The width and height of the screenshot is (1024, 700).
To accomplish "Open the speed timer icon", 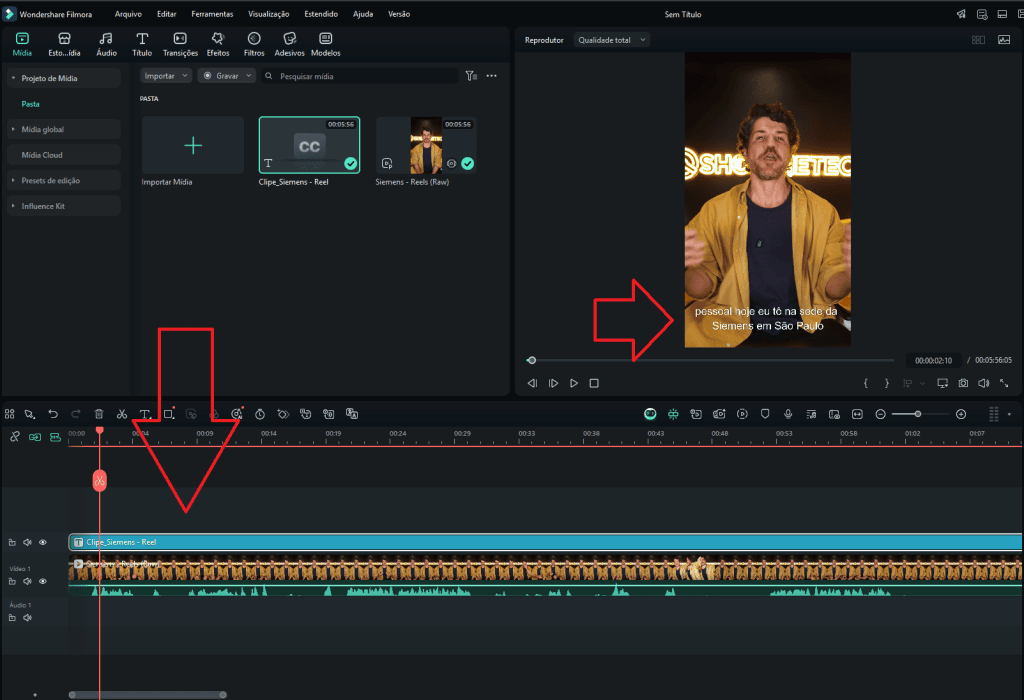I will pyautogui.click(x=259, y=414).
